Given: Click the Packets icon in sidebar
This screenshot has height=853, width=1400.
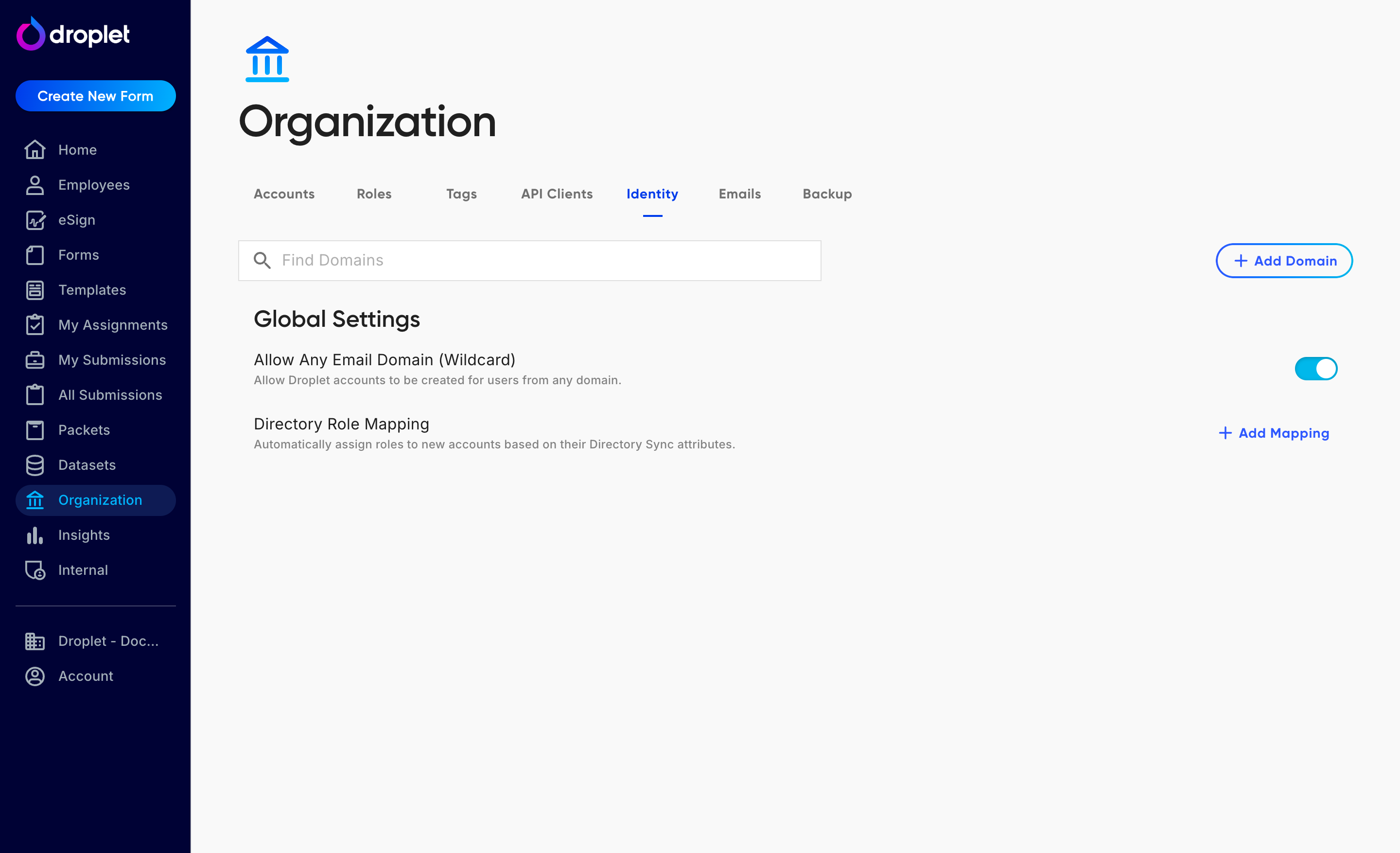Looking at the screenshot, I should (35, 429).
